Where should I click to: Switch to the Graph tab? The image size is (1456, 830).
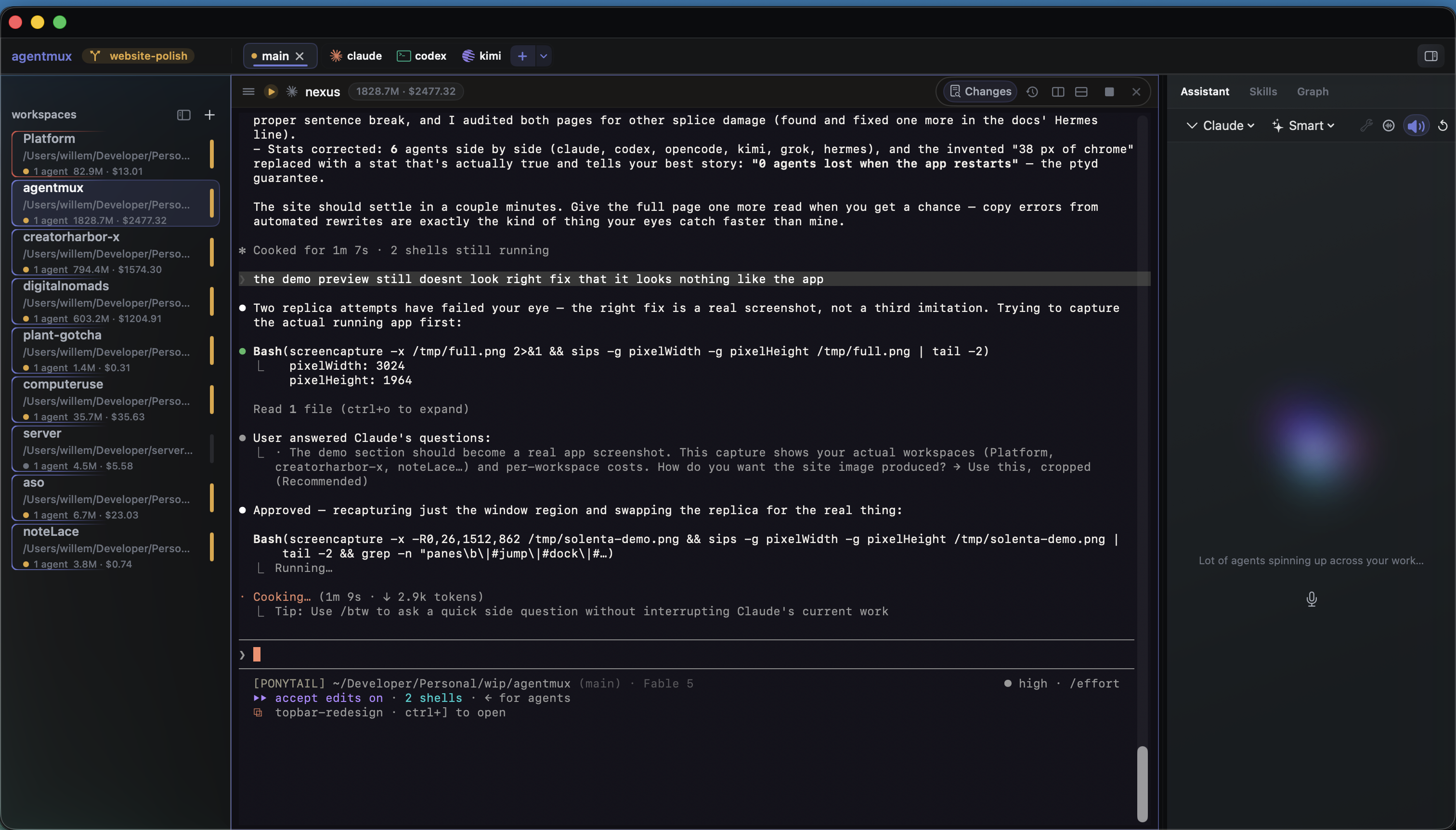pyautogui.click(x=1313, y=91)
